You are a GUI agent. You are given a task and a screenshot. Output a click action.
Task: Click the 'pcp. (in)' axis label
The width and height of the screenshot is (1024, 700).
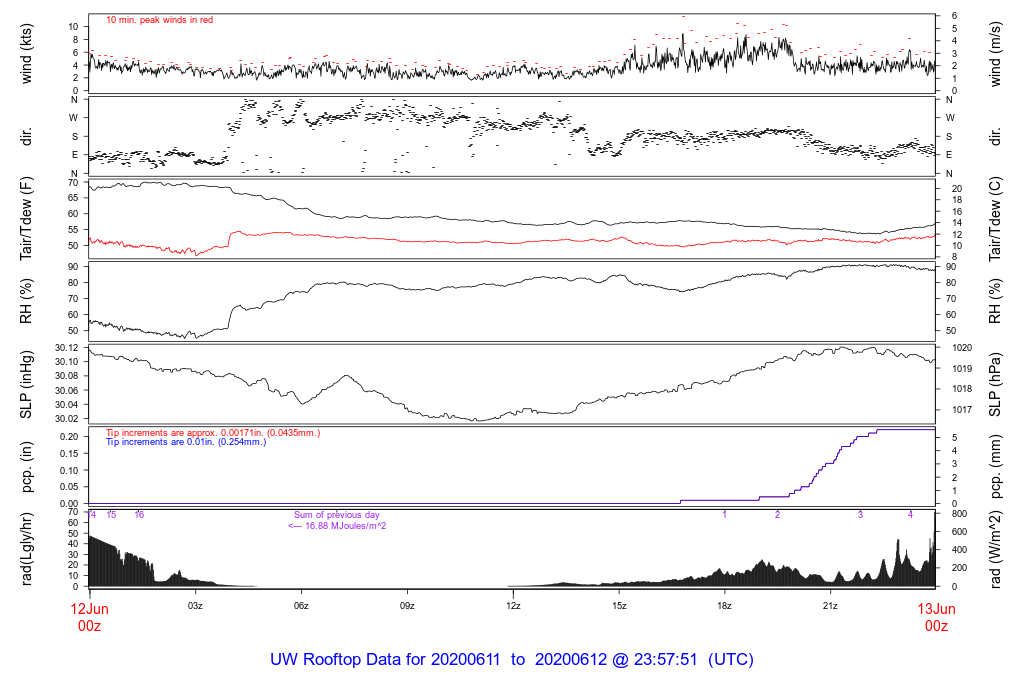[x=26, y=466]
